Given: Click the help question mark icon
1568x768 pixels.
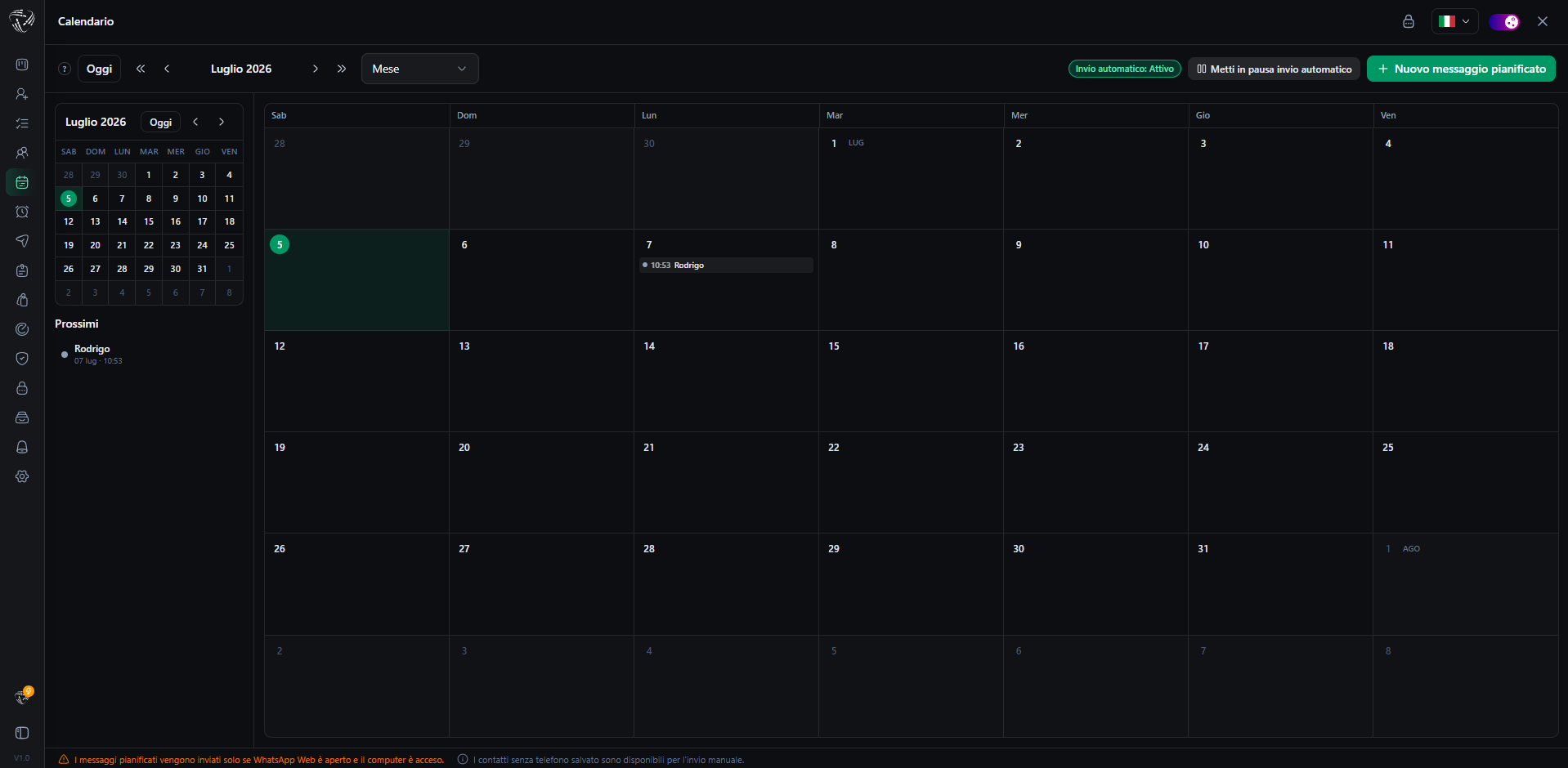Looking at the screenshot, I should [65, 69].
